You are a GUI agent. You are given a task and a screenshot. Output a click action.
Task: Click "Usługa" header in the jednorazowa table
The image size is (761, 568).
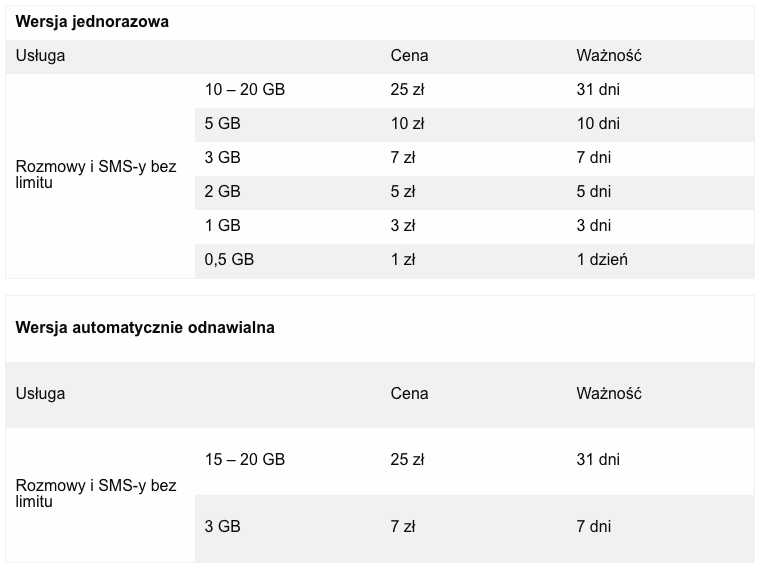pos(41,56)
